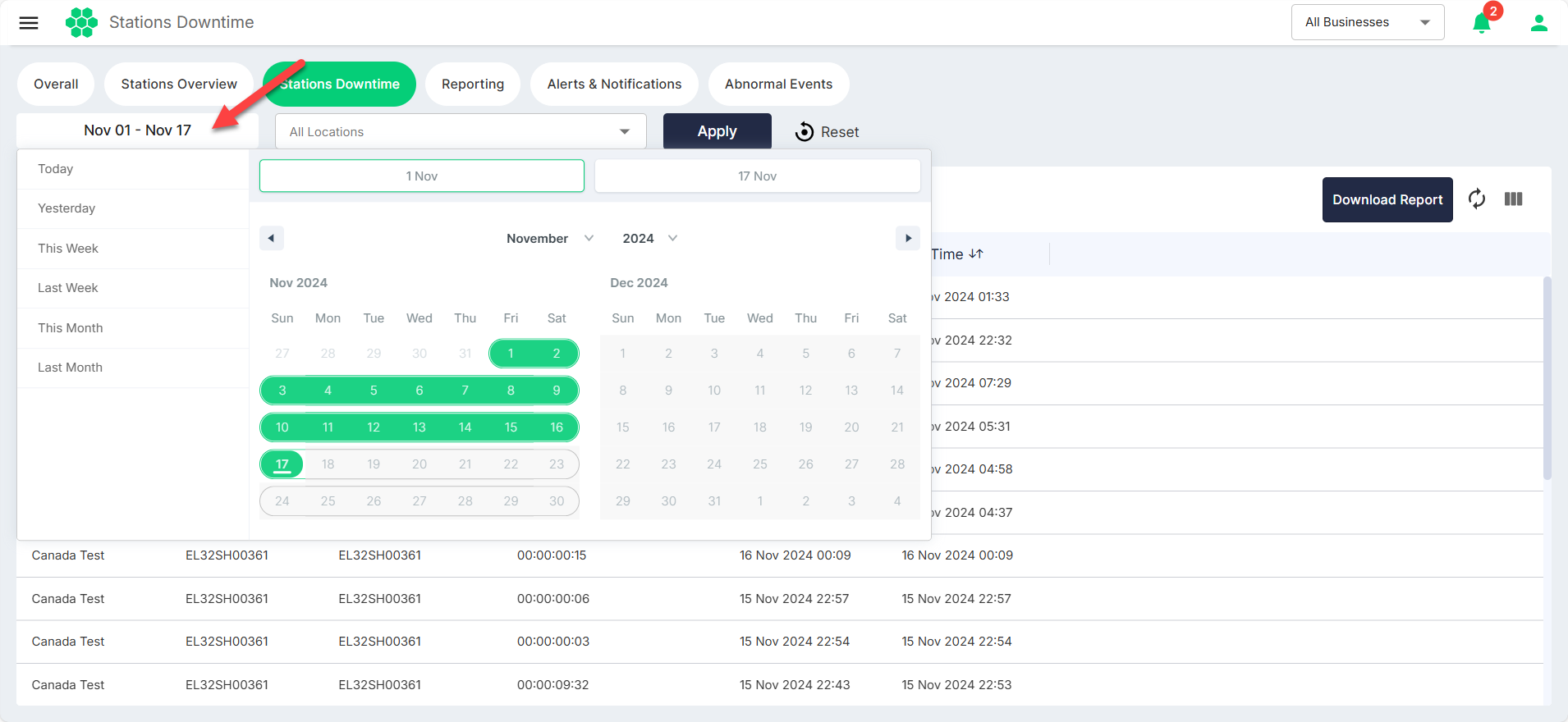Image resolution: width=1568 pixels, height=722 pixels.
Task: Open the Nov 01 - Nov 17 date range
Action: [x=137, y=130]
